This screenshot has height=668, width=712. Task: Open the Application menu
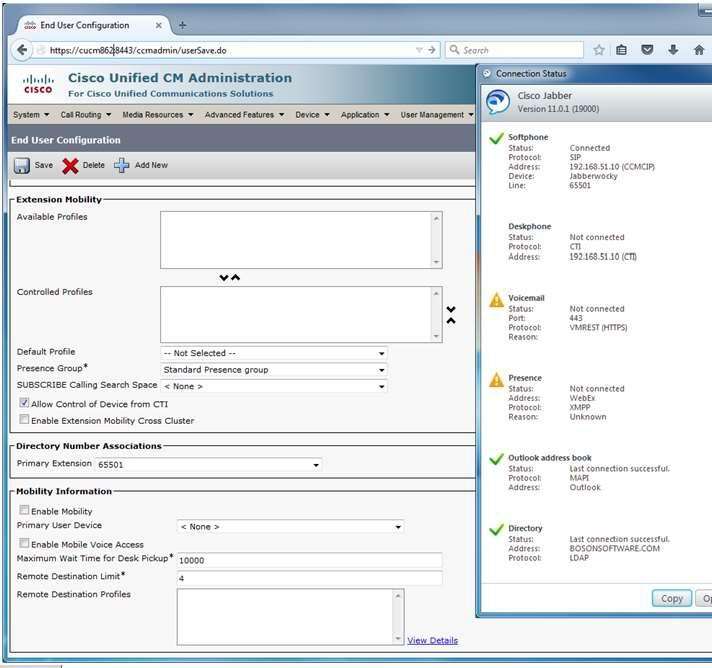[365, 115]
